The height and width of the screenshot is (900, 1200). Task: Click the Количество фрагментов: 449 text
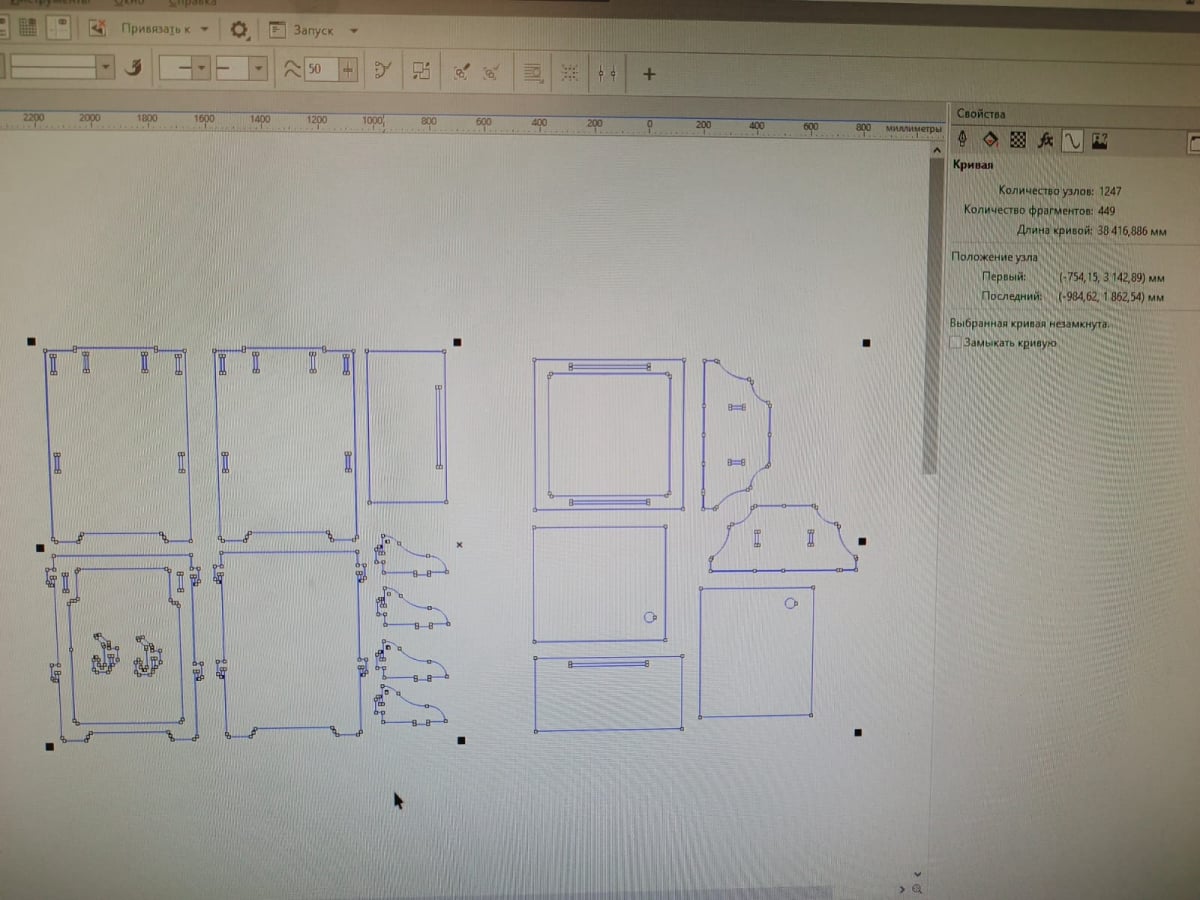(1039, 211)
